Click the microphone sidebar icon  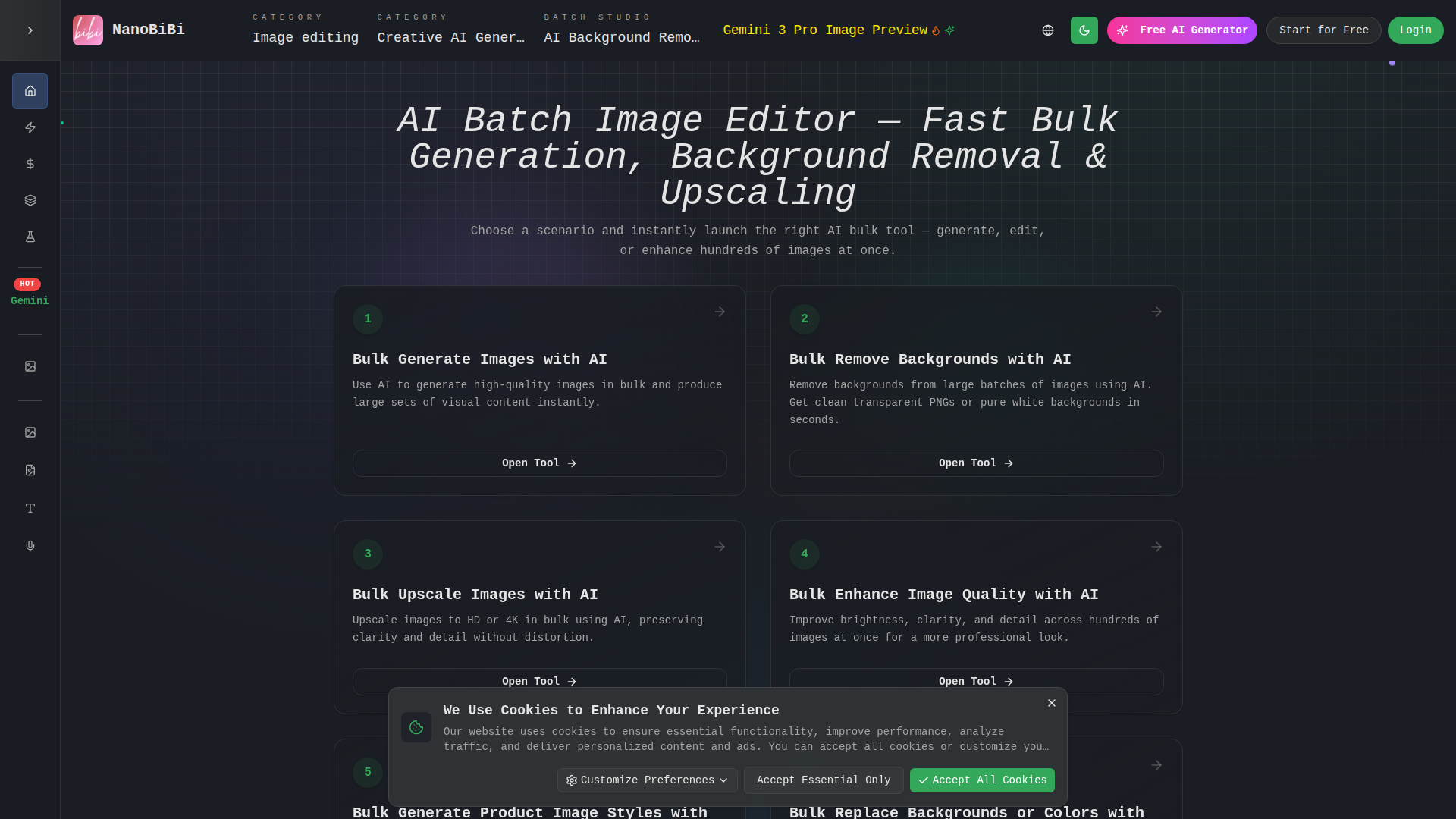pyautogui.click(x=30, y=546)
